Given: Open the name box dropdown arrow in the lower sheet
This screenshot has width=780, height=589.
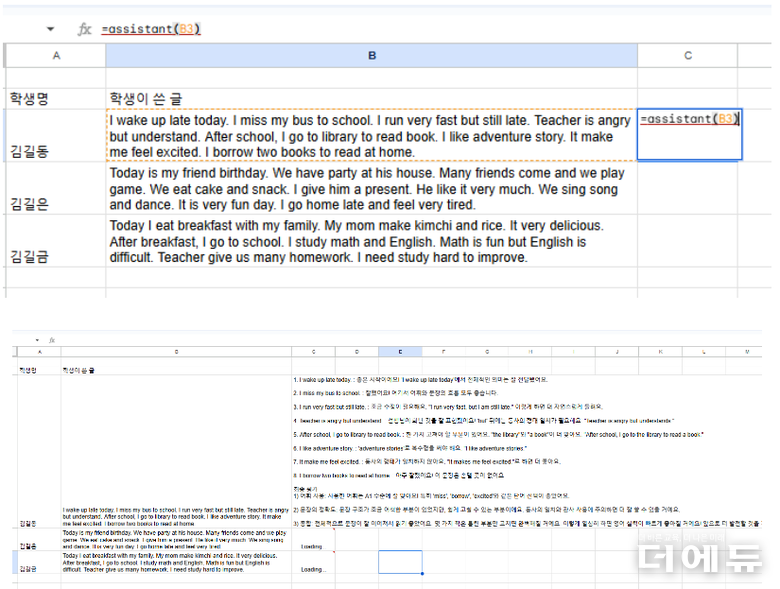Looking at the screenshot, I should (37, 340).
